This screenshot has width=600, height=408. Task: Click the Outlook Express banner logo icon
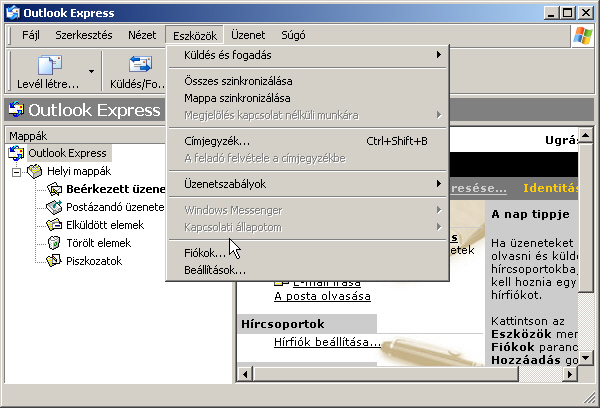16,109
